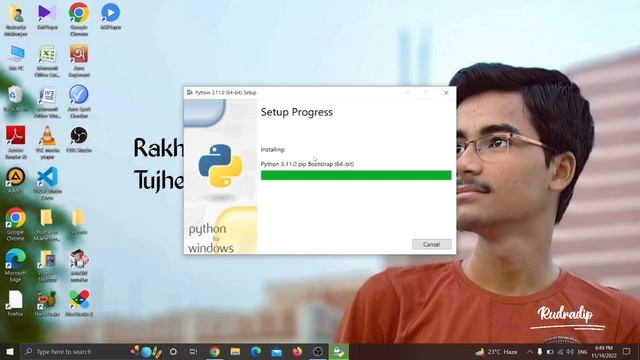Open the pineapple game shortcut on desktop

[x=47, y=303]
